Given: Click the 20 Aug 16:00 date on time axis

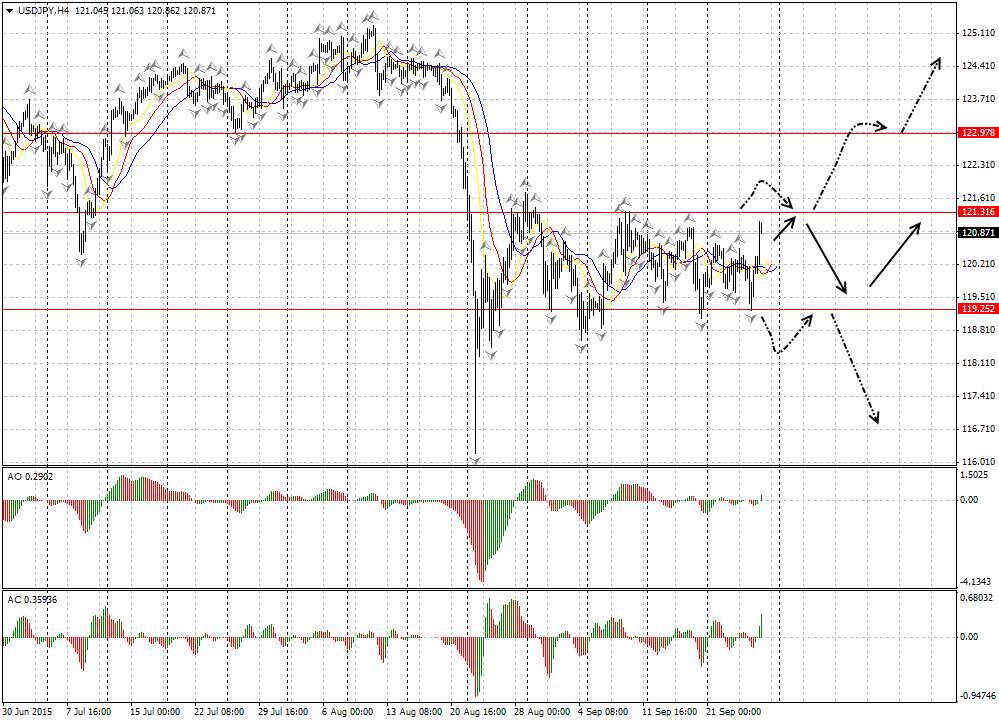Looking at the screenshot, I should click(x=476, y=712).
